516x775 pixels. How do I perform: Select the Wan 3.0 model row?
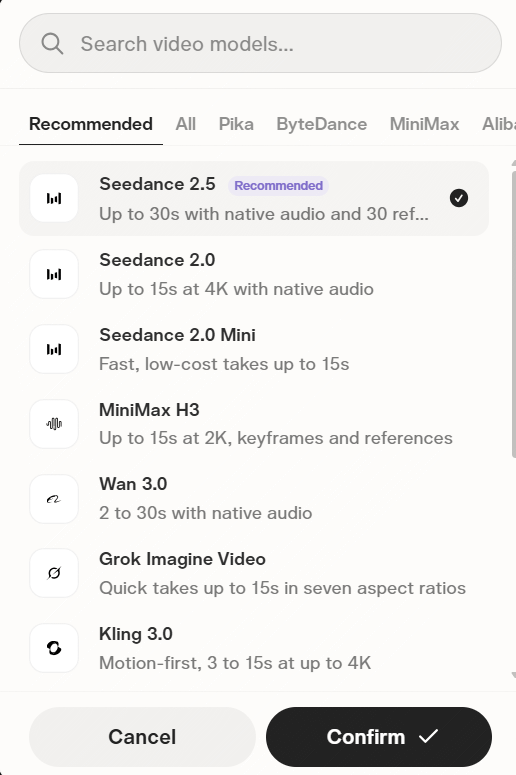point(254,499)
